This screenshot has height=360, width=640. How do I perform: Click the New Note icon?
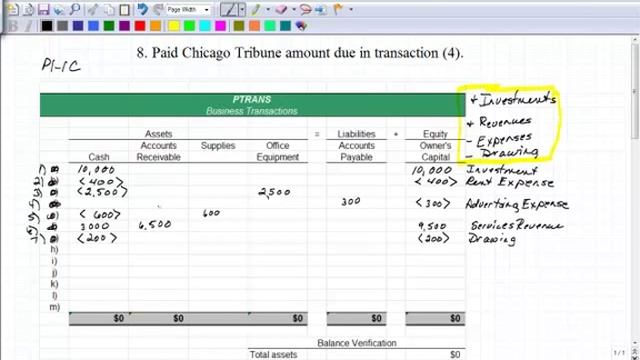(x=13, y=9)
